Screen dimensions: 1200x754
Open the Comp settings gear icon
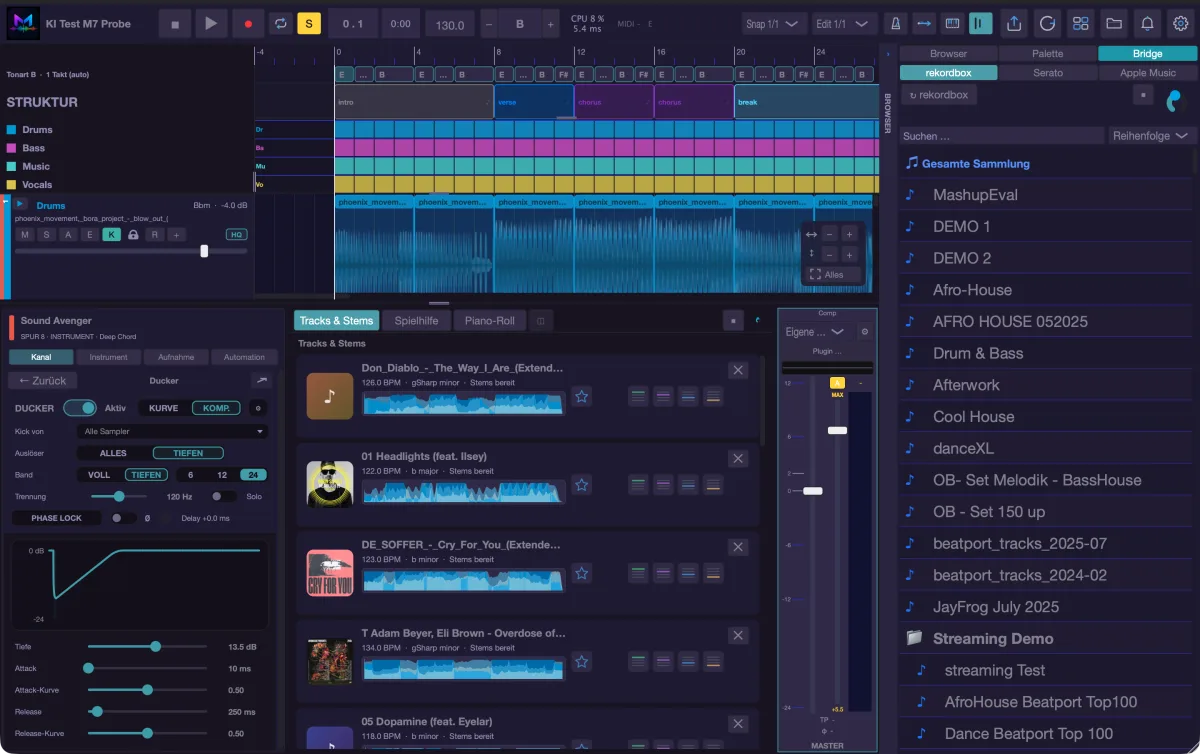(x=865, y=332)
